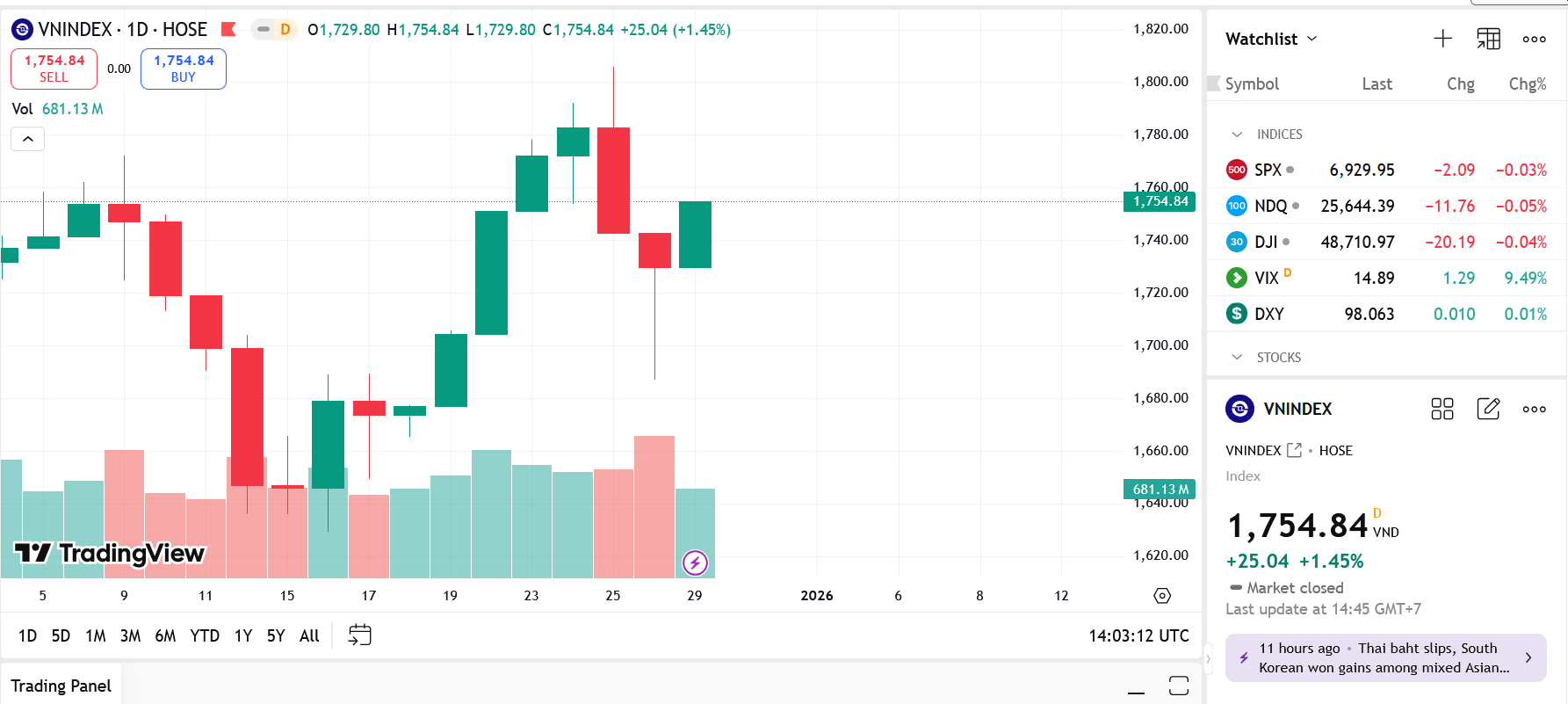The height and width of the screenshot is (704, 1568).
Task: Add a symbol to the Watchlist
Action: click(x=1442, y=38)
